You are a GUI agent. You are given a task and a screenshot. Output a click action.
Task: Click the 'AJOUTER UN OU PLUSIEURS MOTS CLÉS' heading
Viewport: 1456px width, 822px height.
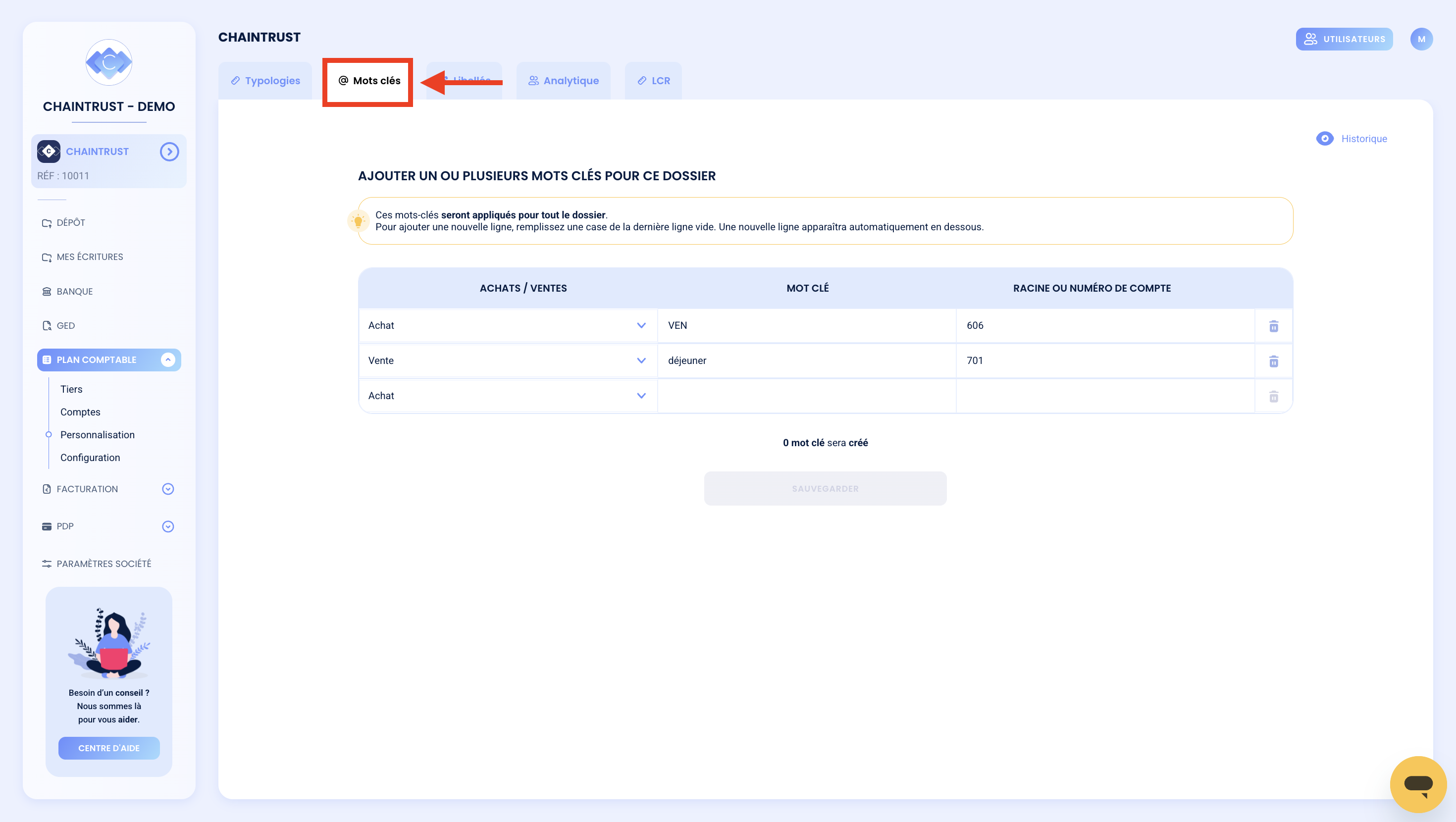pos(536,176)
